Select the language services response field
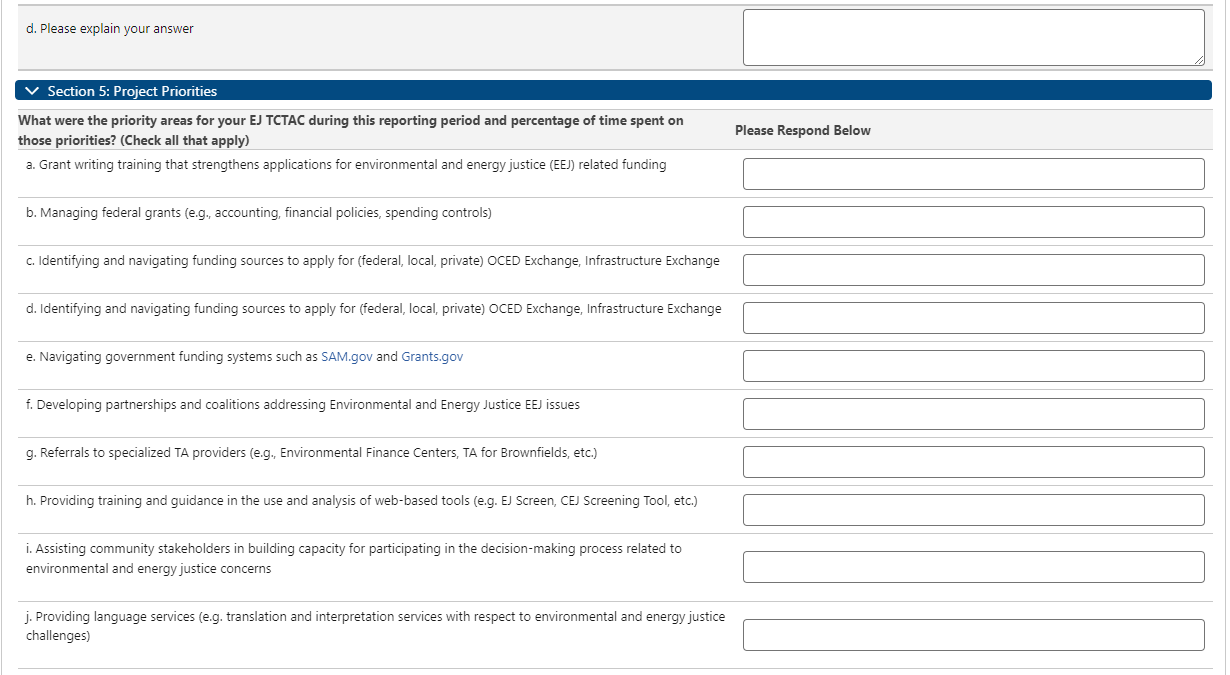This screenshot has height=675, width=1230. [x=973, y=635]
